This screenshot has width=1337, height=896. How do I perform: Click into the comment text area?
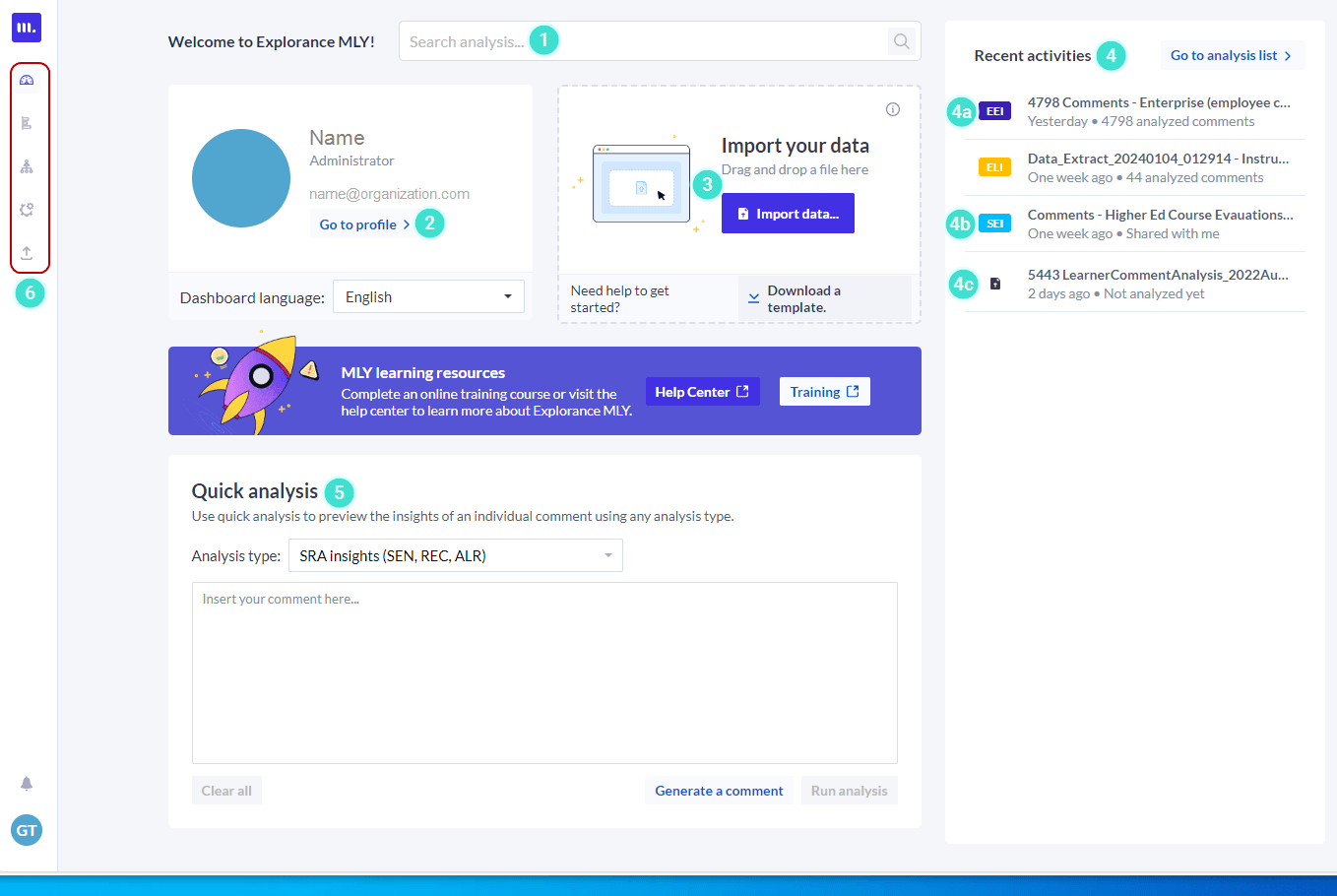click(544, 672)
